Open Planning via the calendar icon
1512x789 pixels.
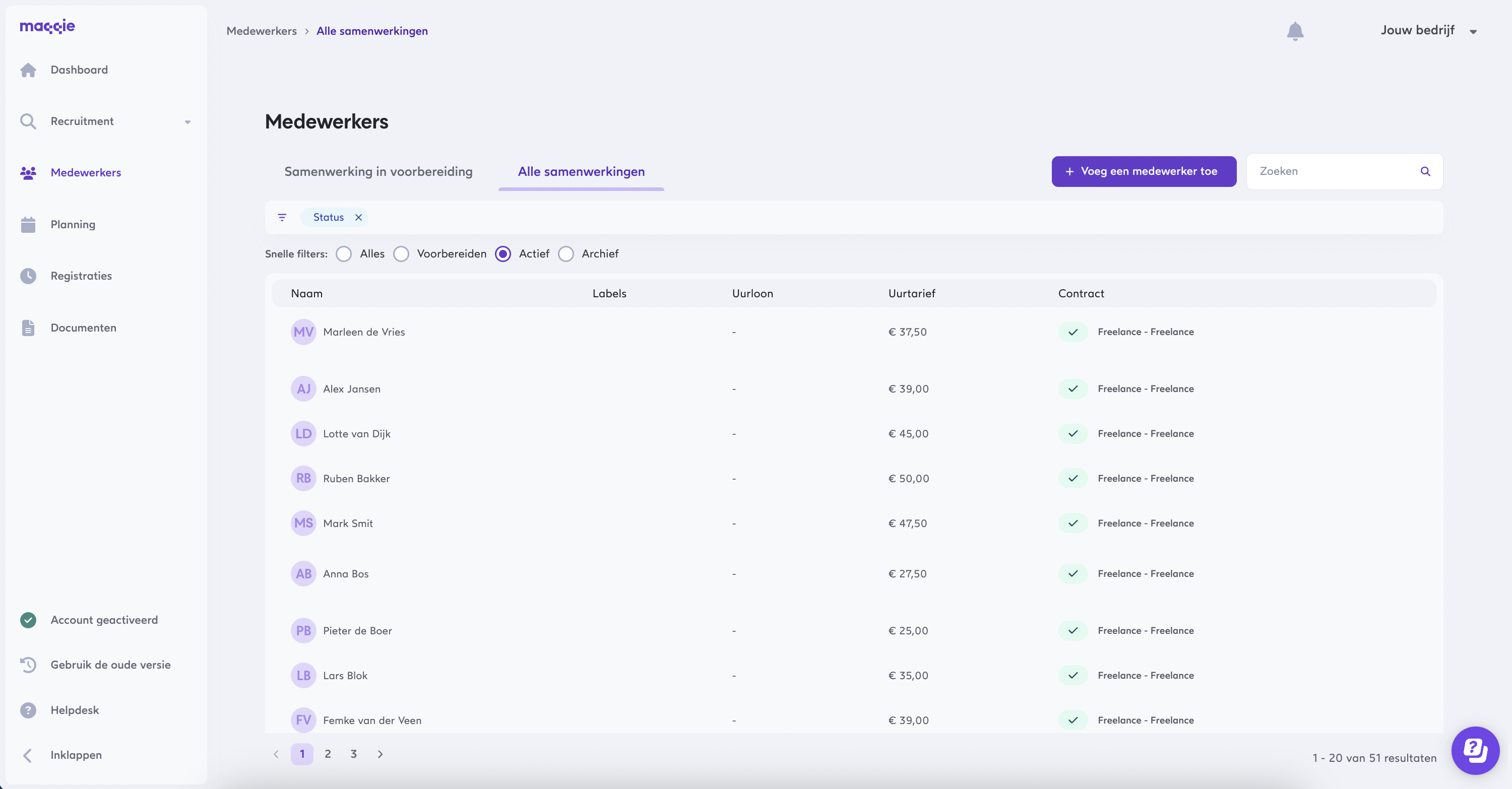click(28, 225)
